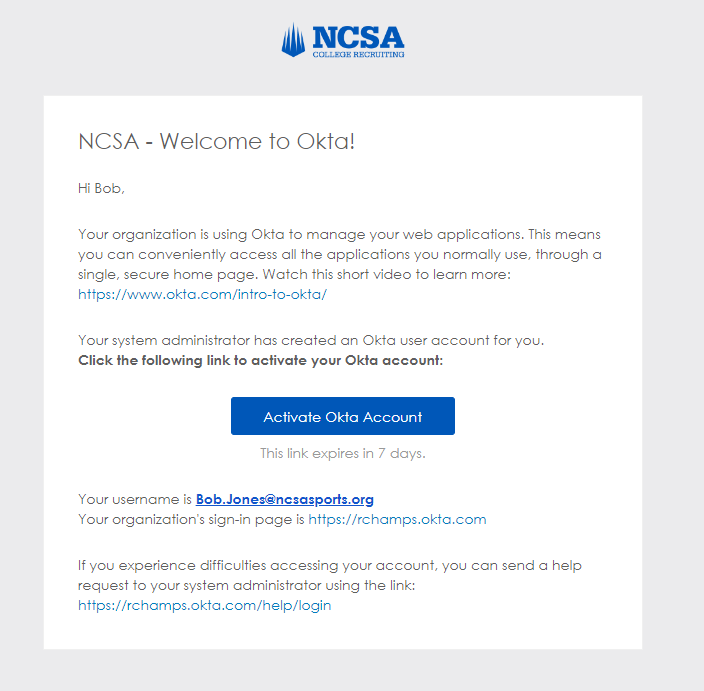The image size is (704, 691).
Task: Open the https://rchamps.okta.com sign-in page link
Action: pos(397,519)
